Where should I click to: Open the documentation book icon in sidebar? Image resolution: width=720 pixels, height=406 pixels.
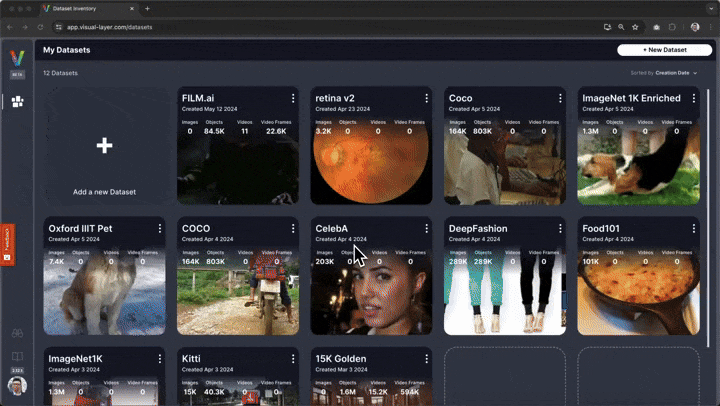17,356
